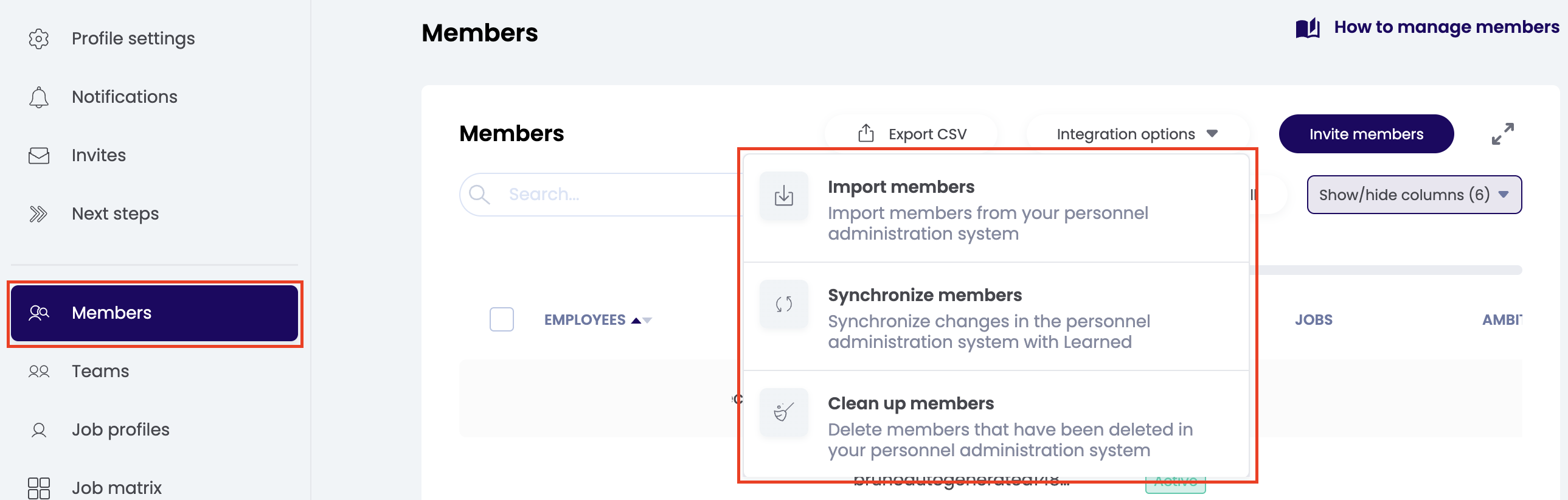Open Job profiles in the sidebar
The height and width of the screenshot is (500, 1568).
(x=120, y=429)
